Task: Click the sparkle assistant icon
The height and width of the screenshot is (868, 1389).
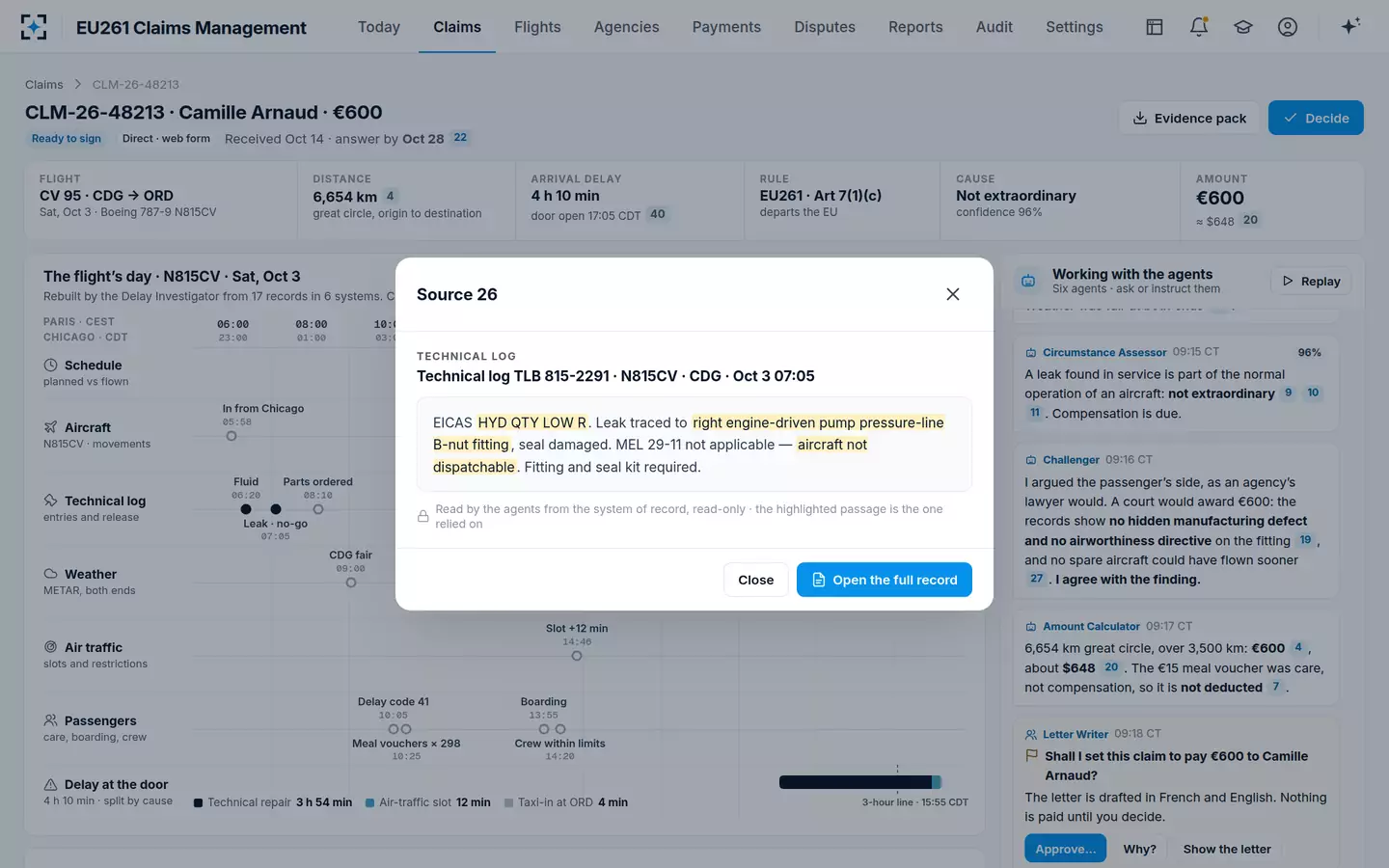Action: coord(1350,26)
